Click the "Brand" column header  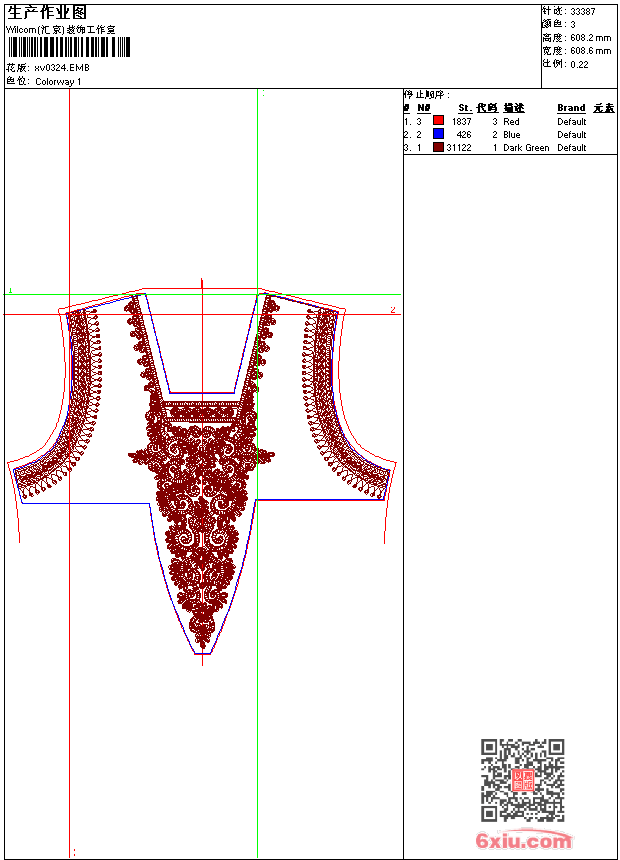tap(571, 108)
